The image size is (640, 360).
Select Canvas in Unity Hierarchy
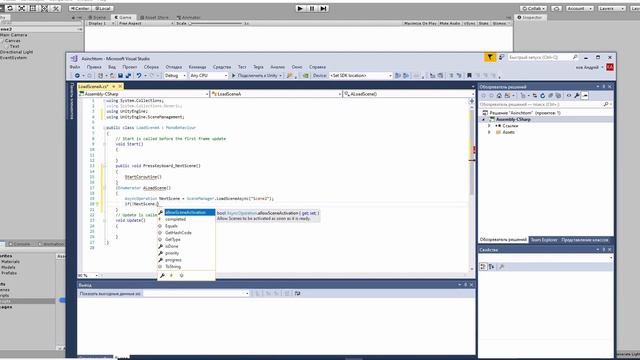[x=12, y=41]
